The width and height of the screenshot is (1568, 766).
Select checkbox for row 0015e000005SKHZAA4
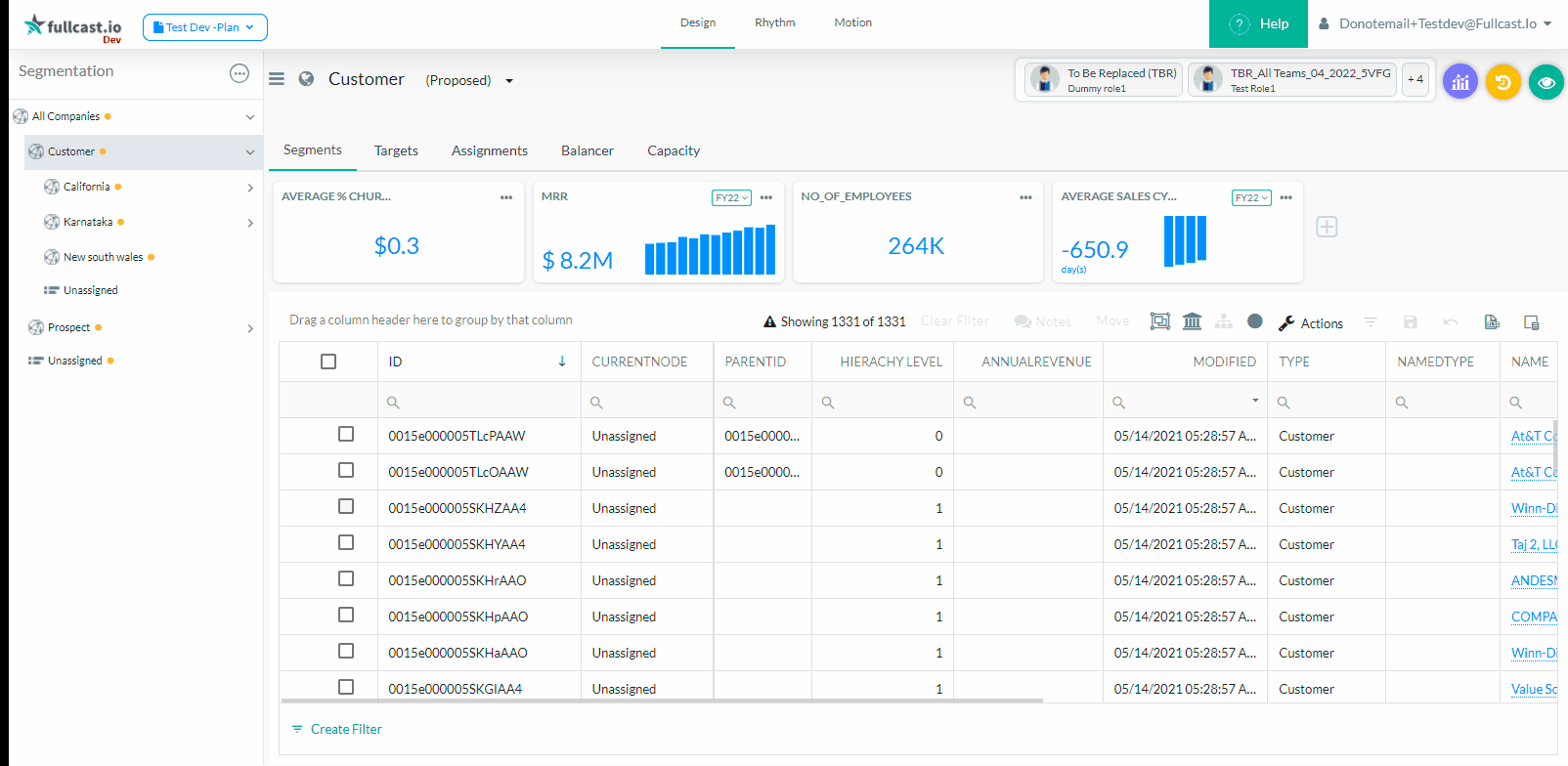coord(346,507)
